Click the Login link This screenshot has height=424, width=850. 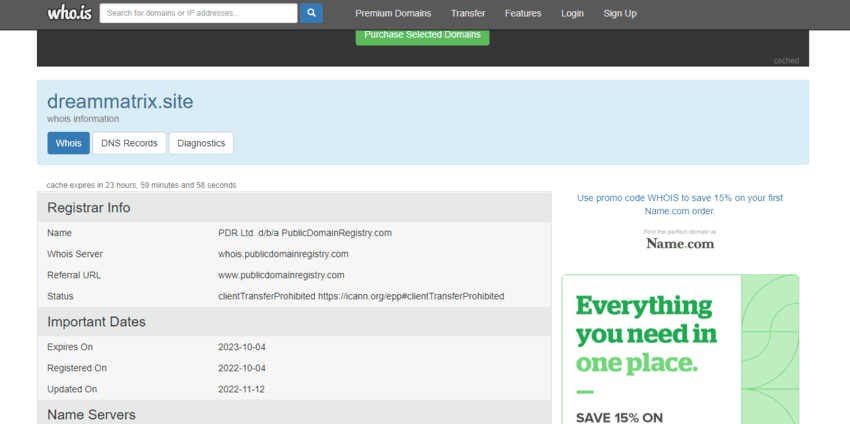coord(572,13)
